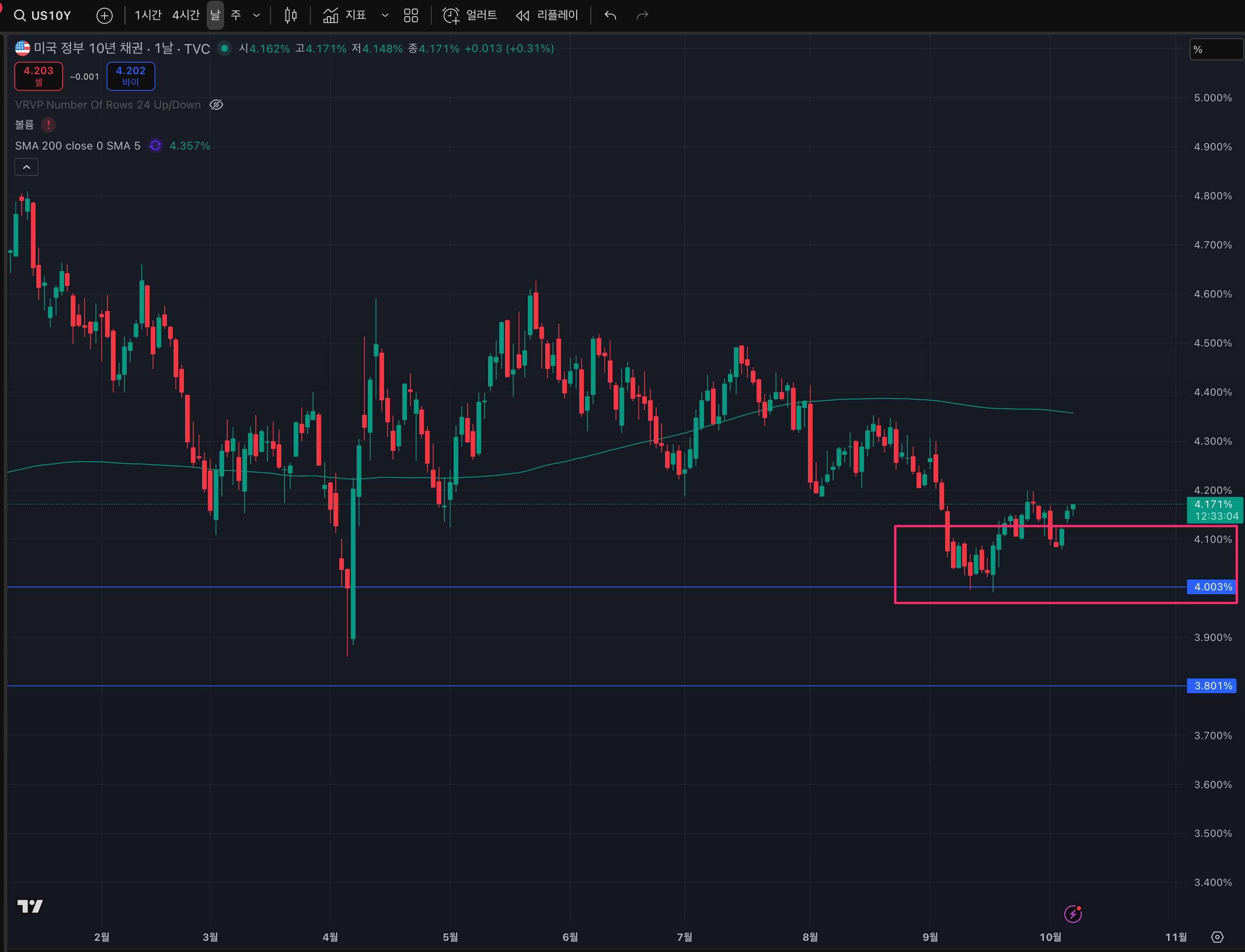
Task: Collapse the indicator legend with chevron
Action: tap(27, 167)
